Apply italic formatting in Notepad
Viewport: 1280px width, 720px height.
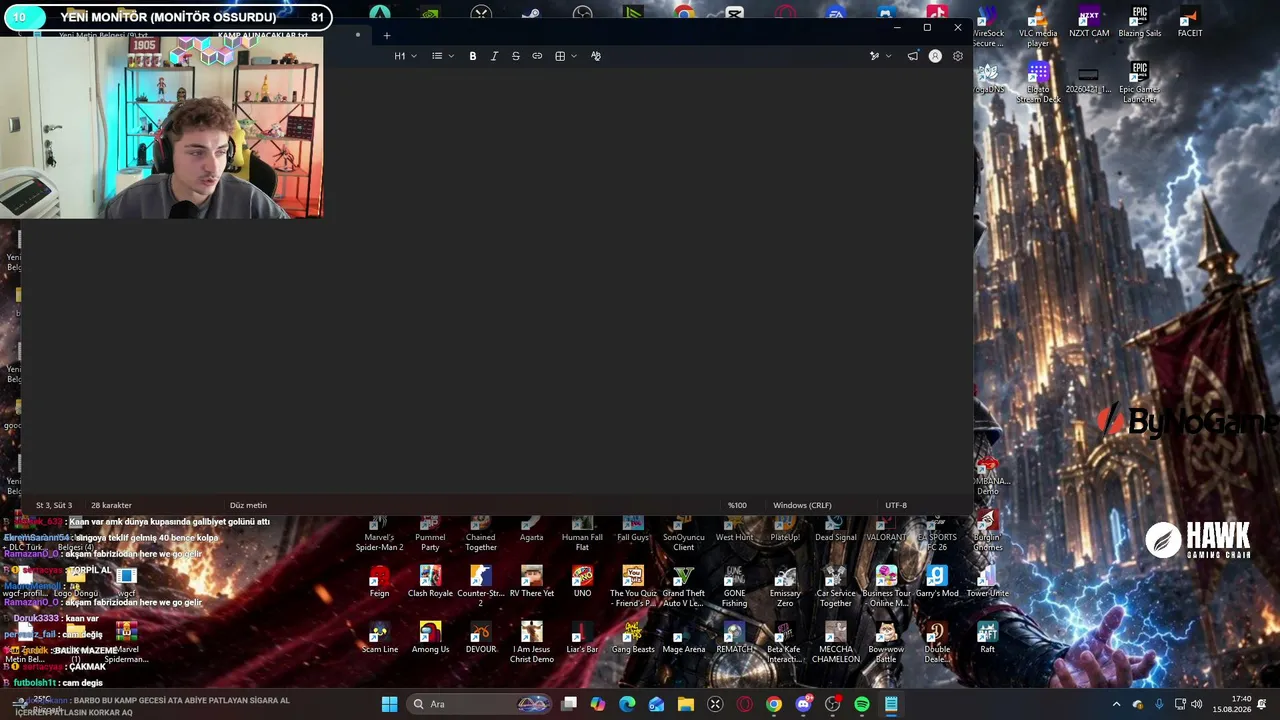(494, 56)
